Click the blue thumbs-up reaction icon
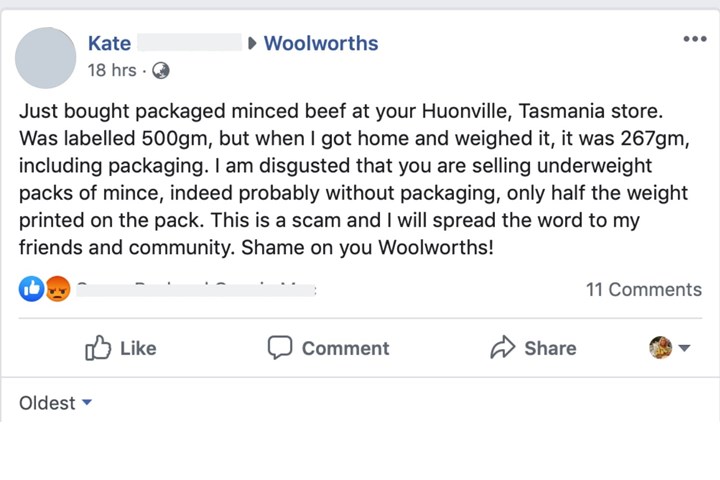The height and width of the screenshot is (480, 720). (x=31, y=289)
